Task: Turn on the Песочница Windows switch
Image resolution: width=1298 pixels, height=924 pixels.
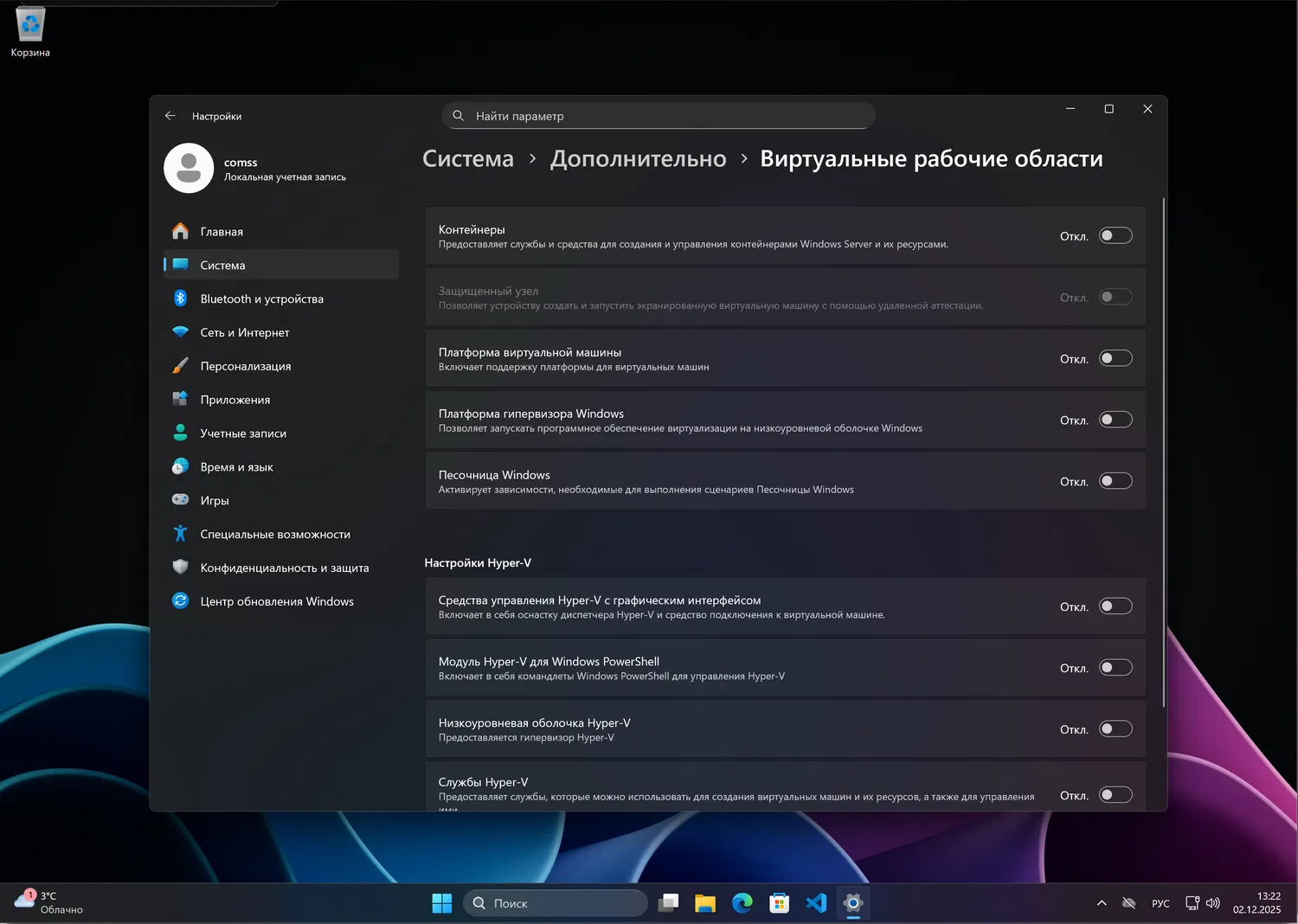Action: tap(1115, 481)
